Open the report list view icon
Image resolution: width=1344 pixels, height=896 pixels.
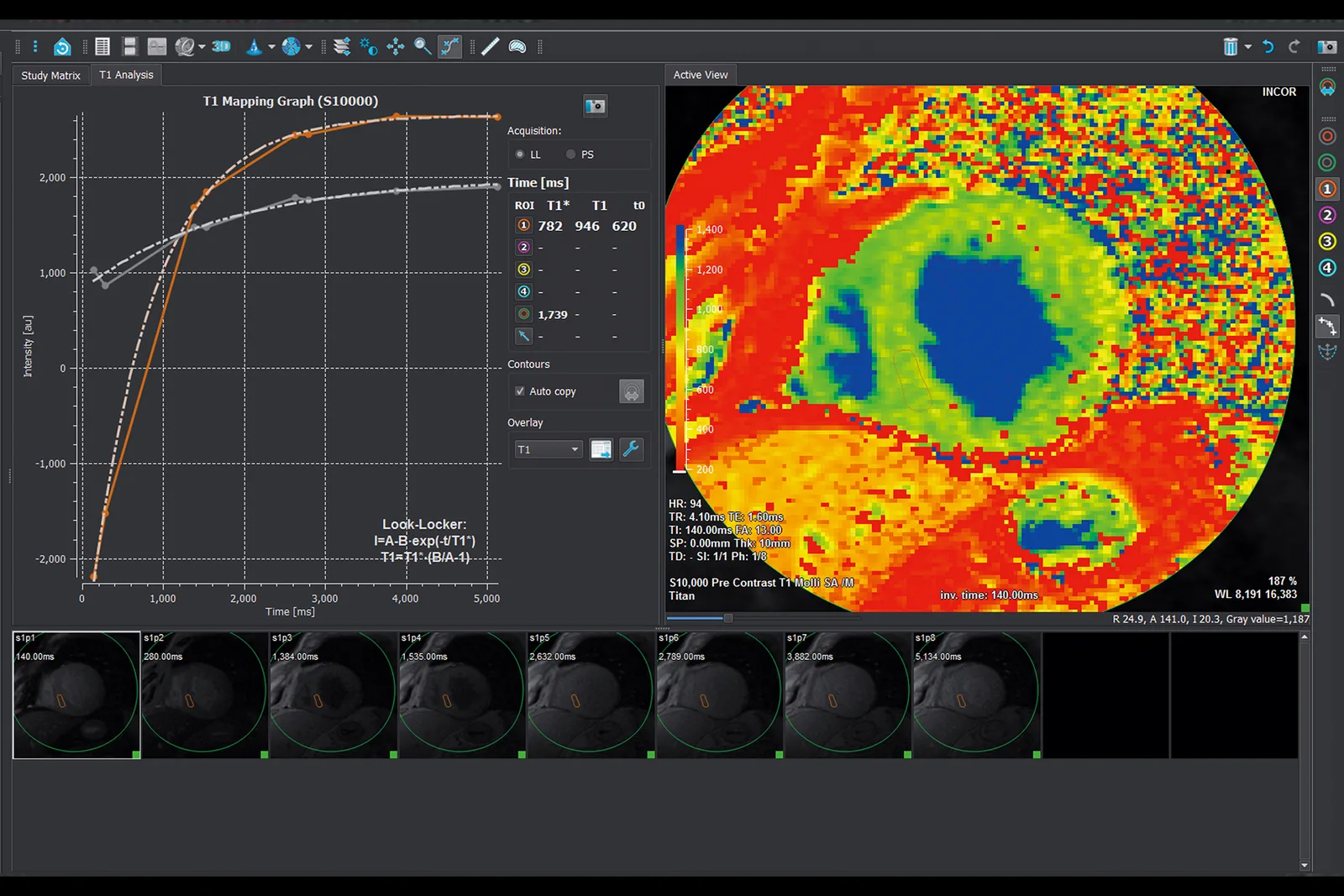pyautogui.click(x=102, y=47)
